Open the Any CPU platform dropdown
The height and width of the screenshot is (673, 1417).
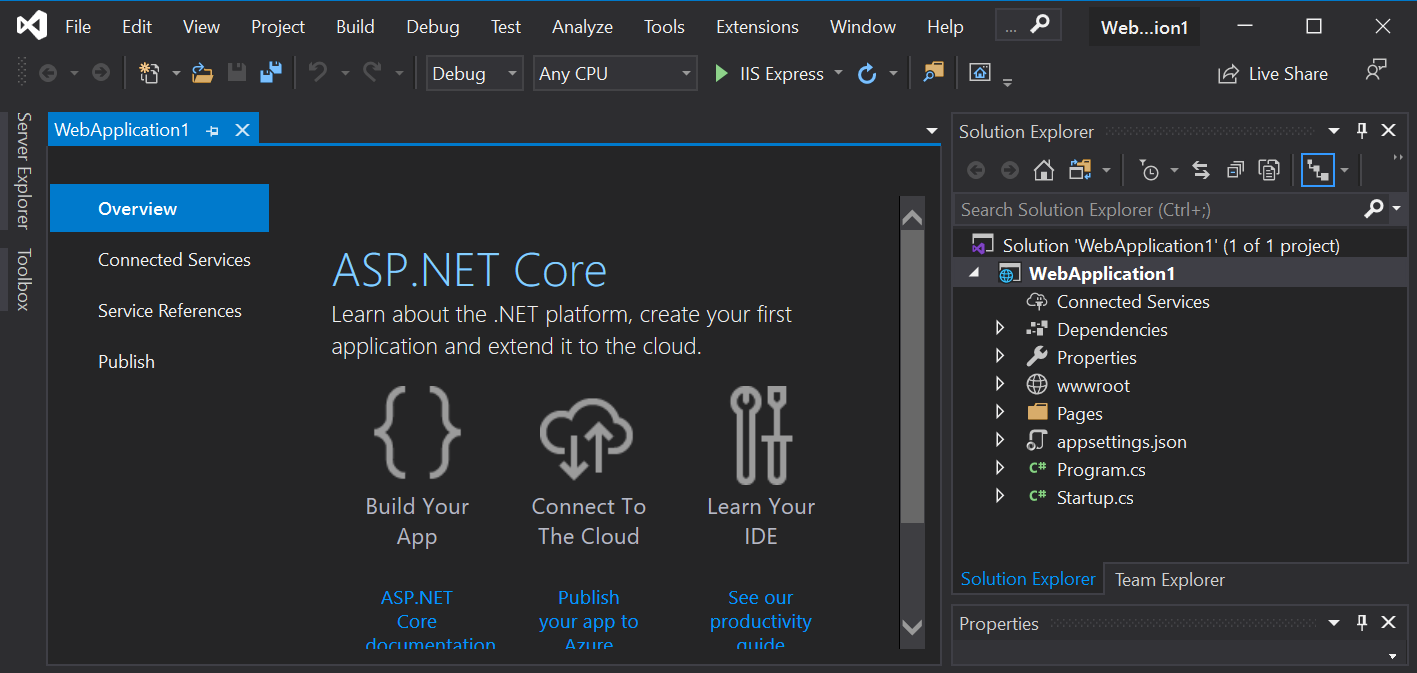615,73
